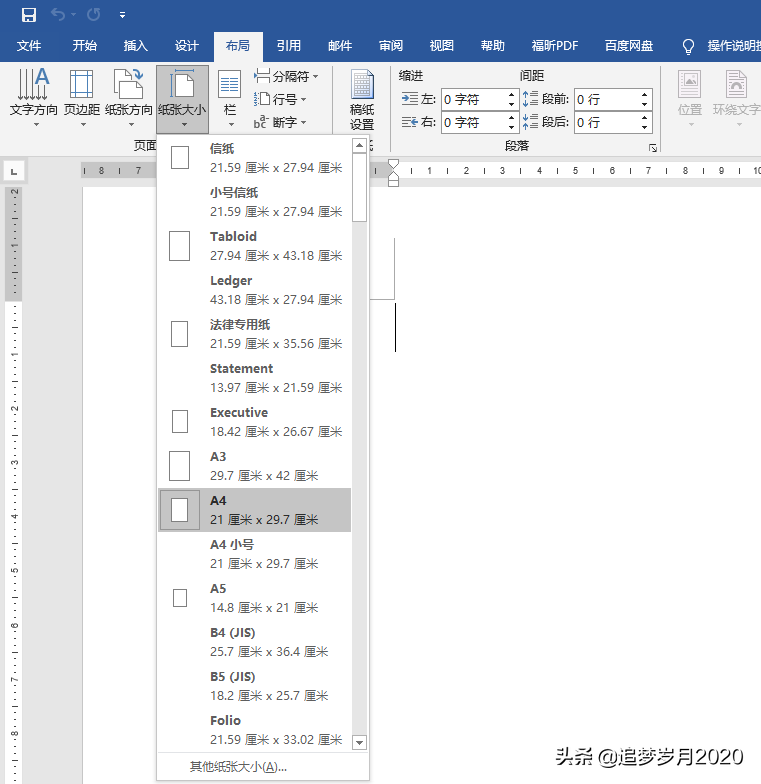Open the Quick Access Toolbar customize arrow
761x784 pixels.
122,15
